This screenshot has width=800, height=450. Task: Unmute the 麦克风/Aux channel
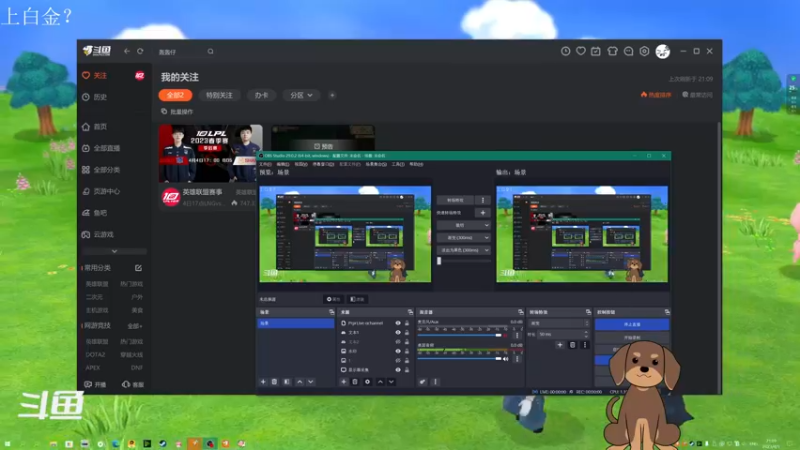coord(506,335)
